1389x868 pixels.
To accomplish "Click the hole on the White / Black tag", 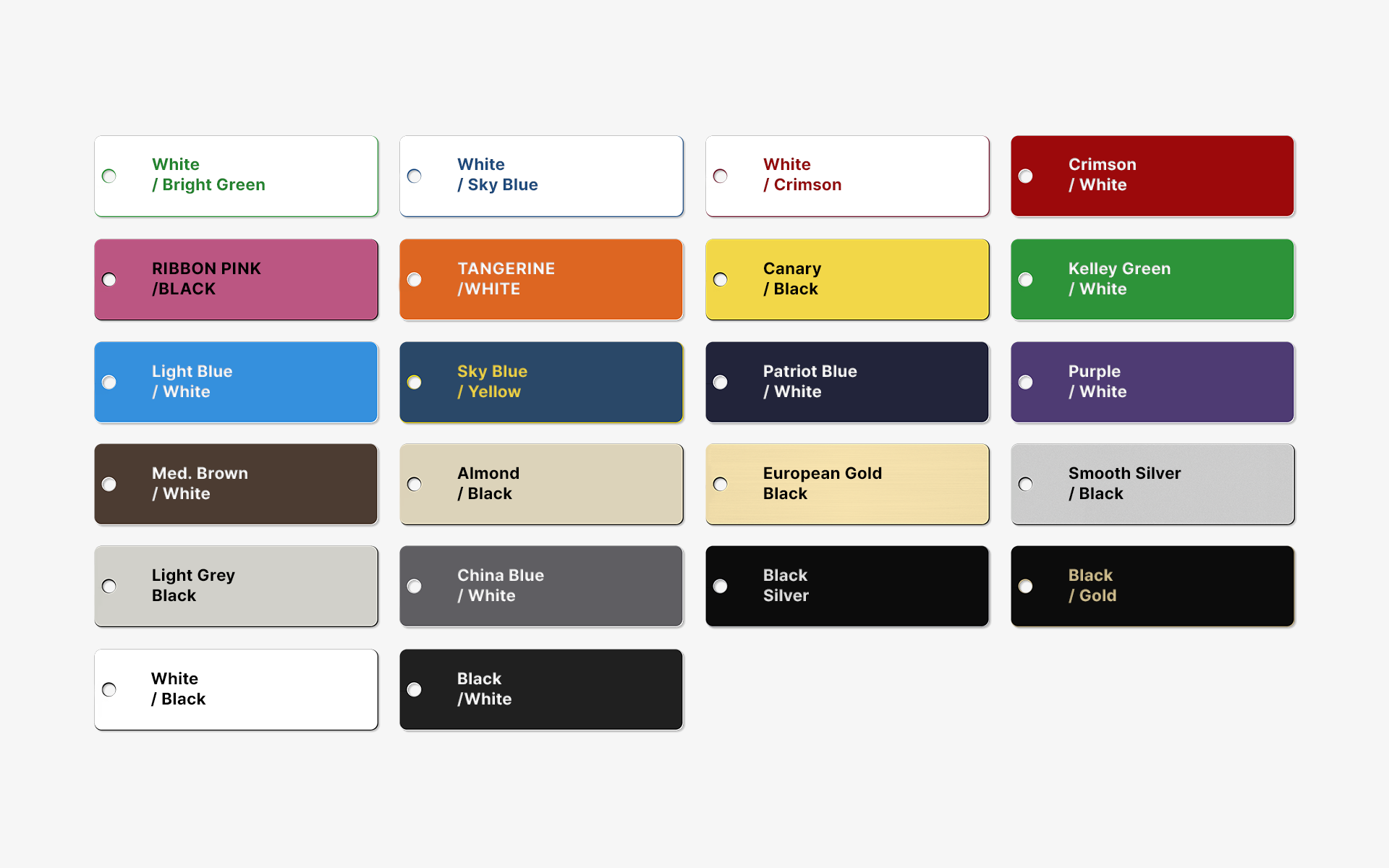I will (109, 689).
